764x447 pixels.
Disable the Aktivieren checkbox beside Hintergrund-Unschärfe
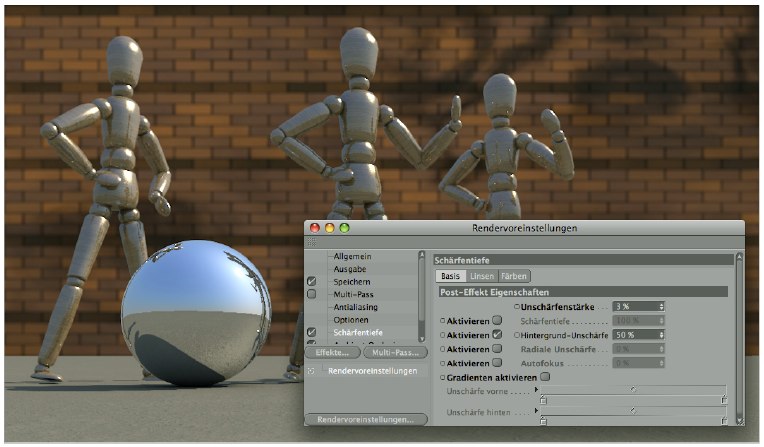(x=497, y=334)
